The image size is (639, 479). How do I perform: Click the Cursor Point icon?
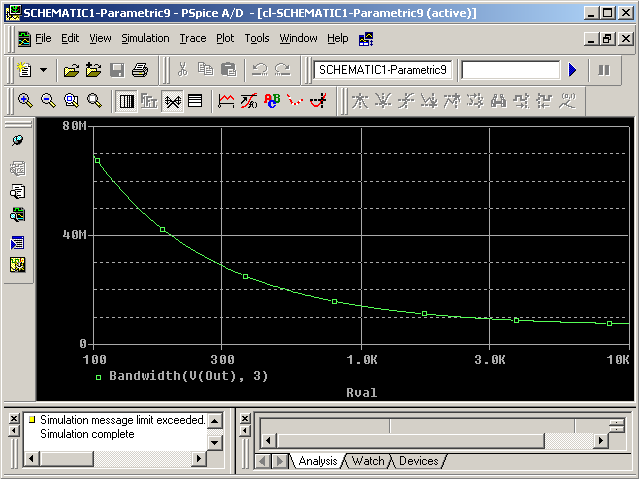click(x=475, y=101)
